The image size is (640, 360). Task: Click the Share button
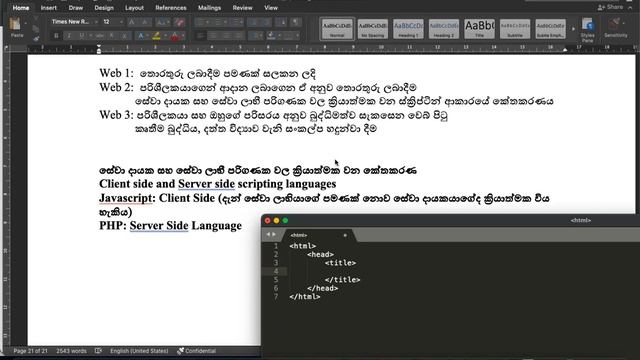click(x=610, y=7)
